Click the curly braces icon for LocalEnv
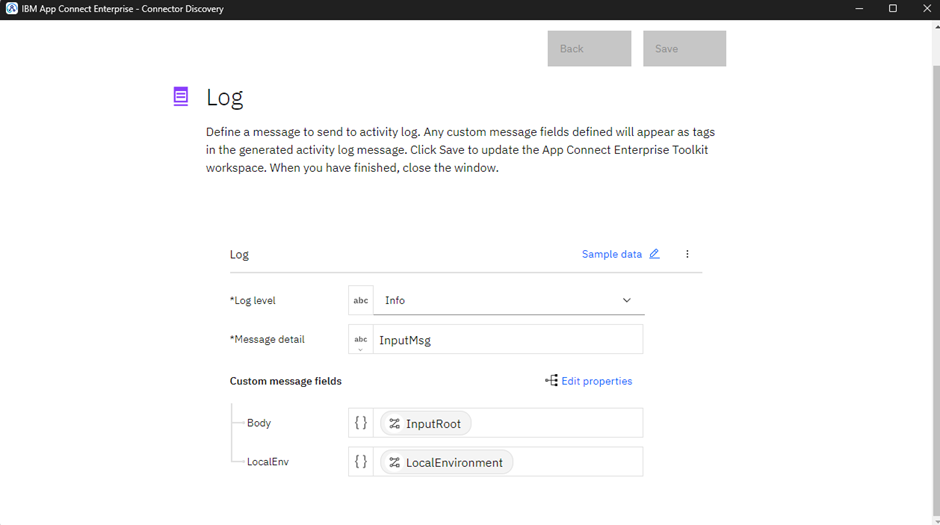Screen dimensions: 940x525 [x=361, y=462]
